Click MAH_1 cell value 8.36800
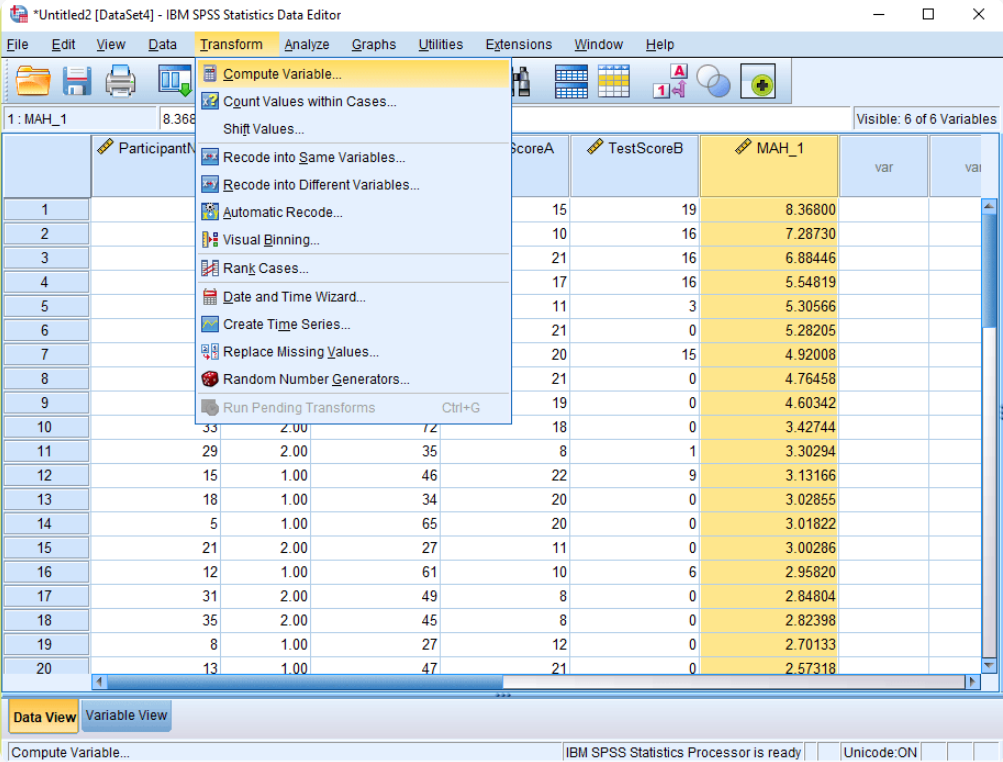 (x=769, y=209)
